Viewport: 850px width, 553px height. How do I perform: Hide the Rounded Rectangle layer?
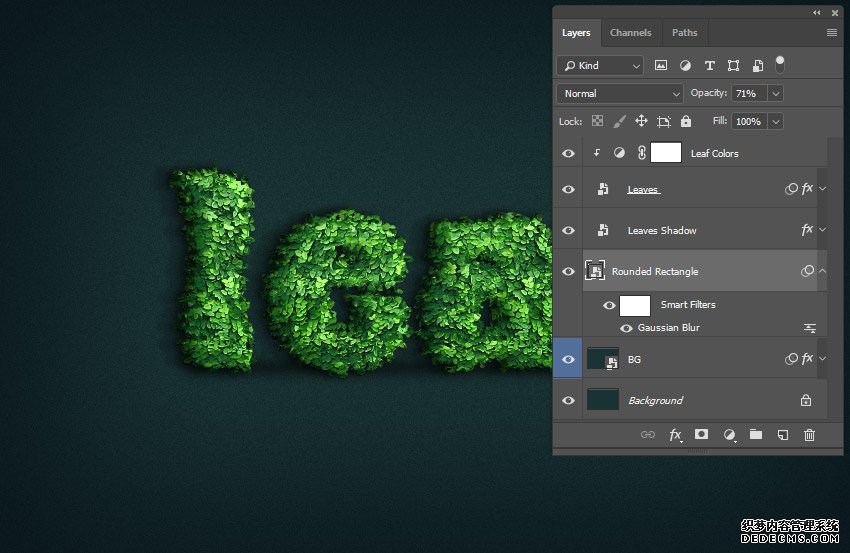point(568,271)
